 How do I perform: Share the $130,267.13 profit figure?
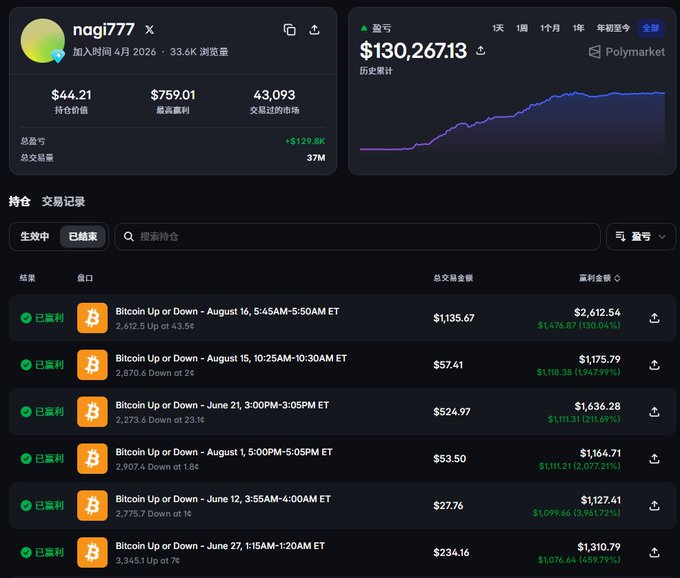(x=481, y=50)
